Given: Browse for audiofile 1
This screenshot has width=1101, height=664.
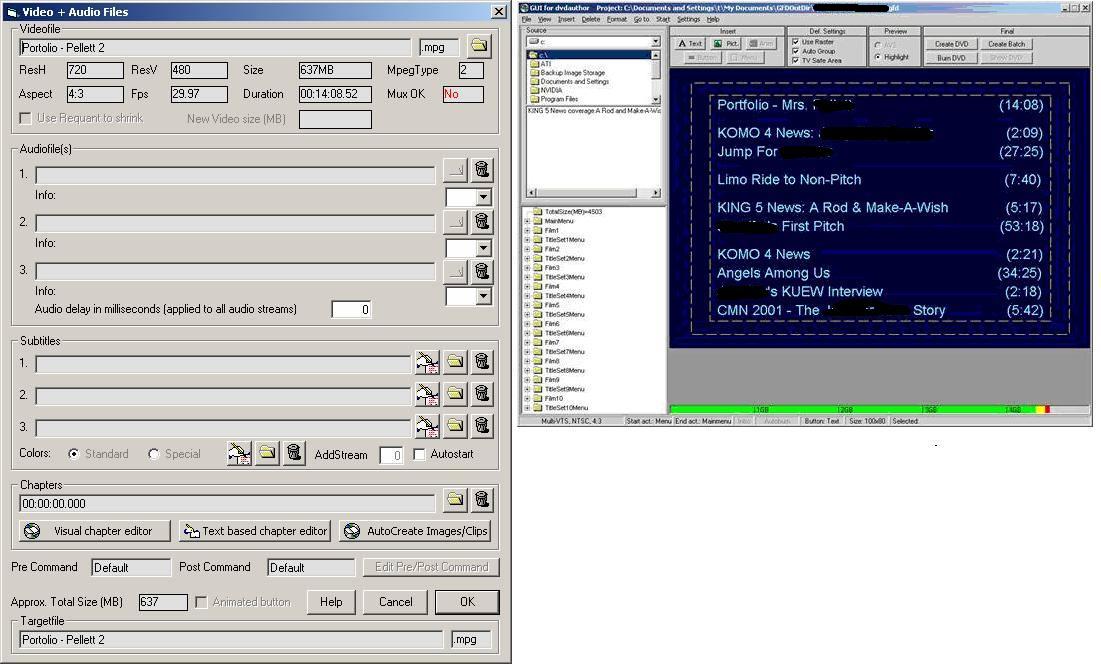Looking at the screenshot, I should point(455,170).
